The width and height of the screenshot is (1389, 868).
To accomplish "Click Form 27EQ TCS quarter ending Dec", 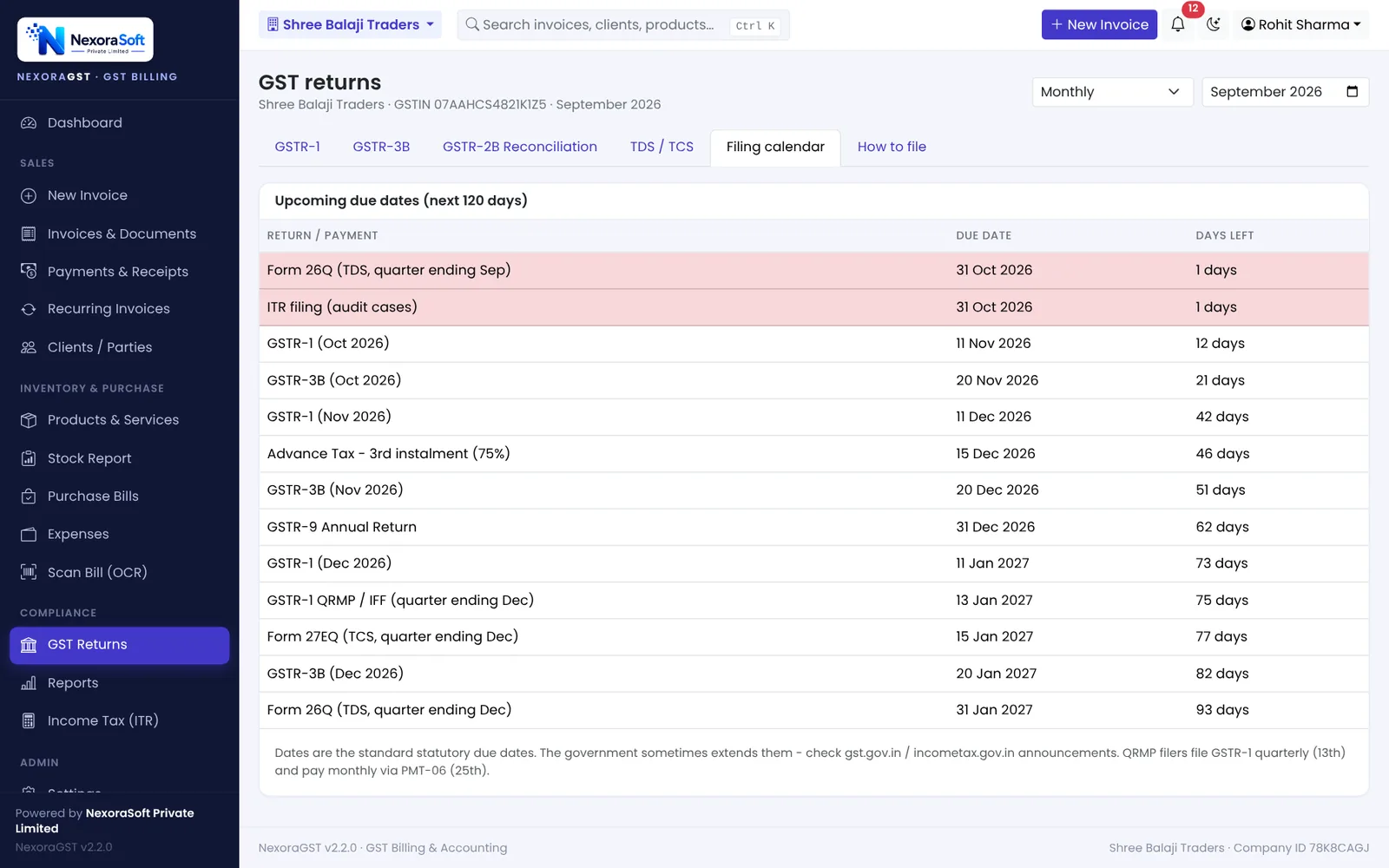I will (x=813, y=637).
